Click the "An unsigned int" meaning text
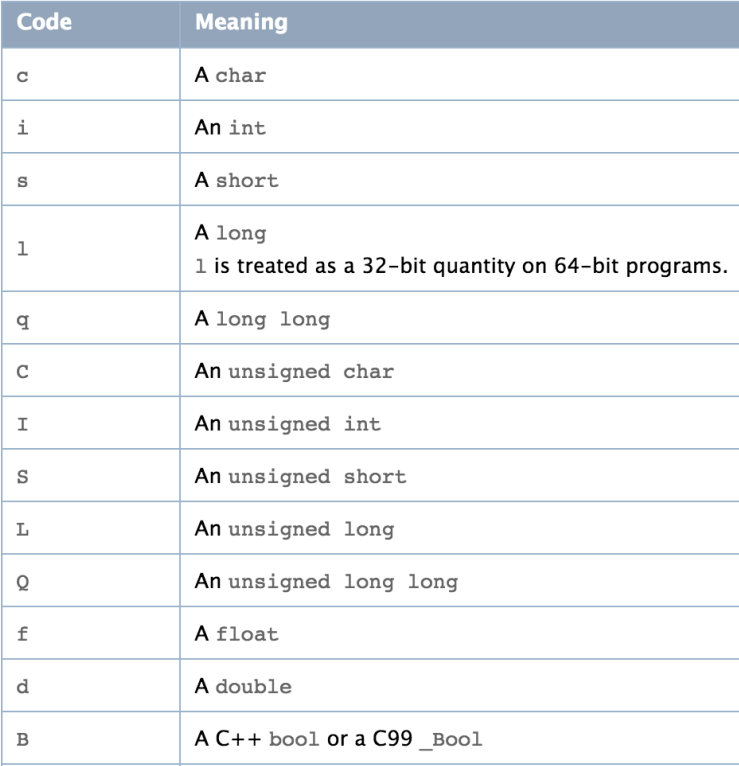 [287, 424]
